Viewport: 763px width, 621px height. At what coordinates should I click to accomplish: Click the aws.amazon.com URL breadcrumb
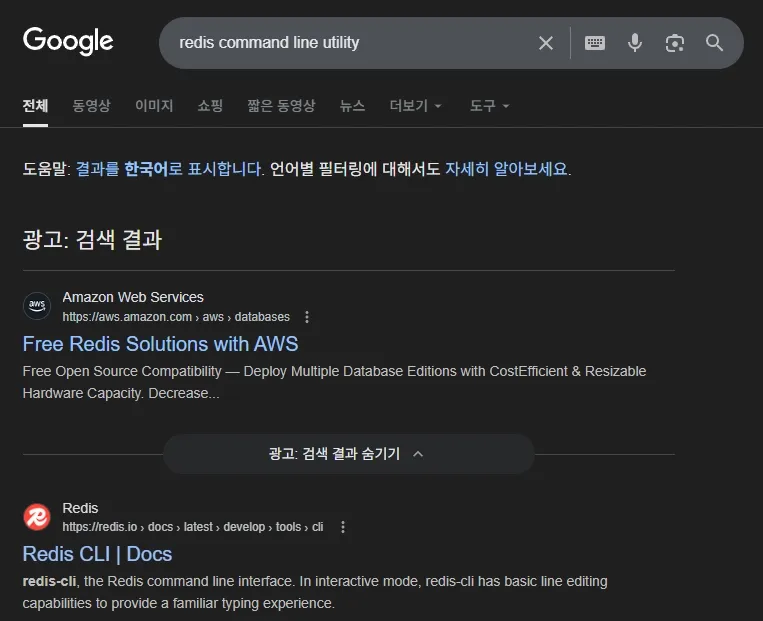click(176, 317)
